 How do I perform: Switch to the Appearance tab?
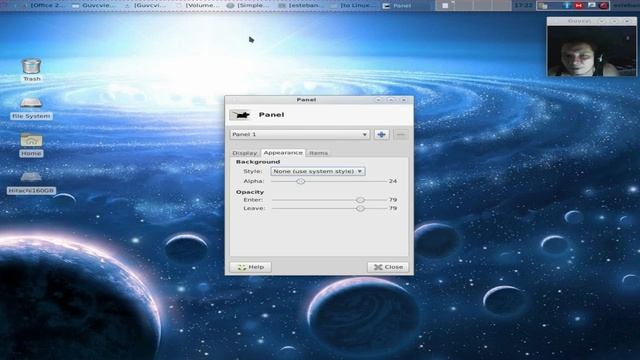click(x=283, y=153)
